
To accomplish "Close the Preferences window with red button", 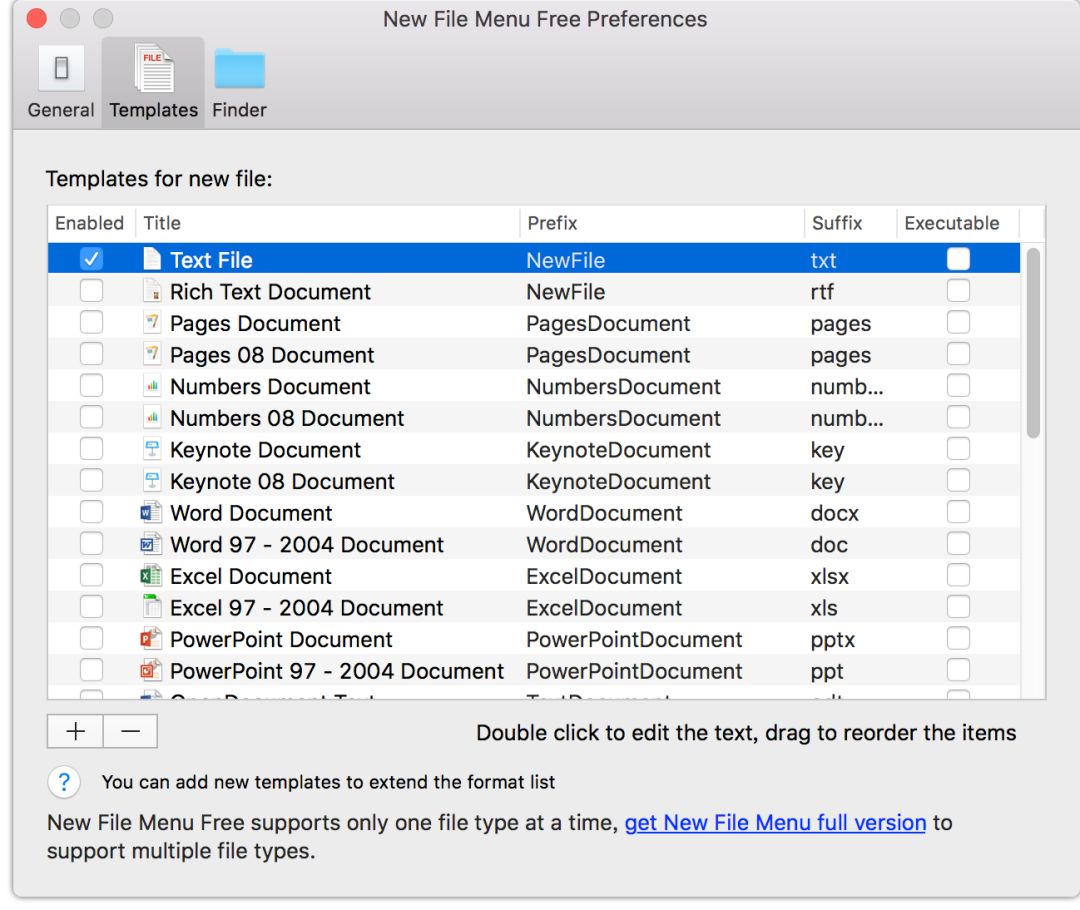I will coord(37,19).
